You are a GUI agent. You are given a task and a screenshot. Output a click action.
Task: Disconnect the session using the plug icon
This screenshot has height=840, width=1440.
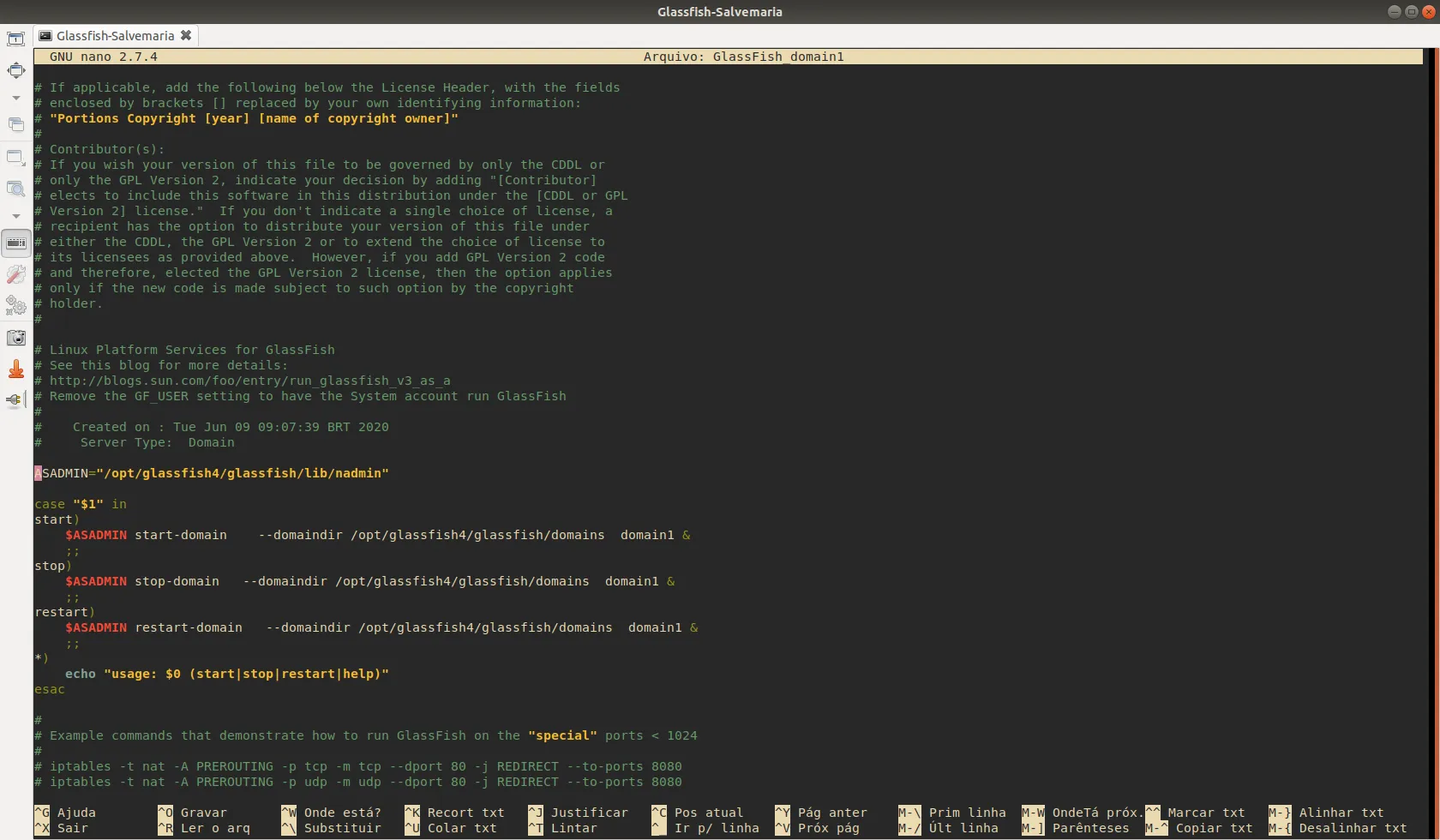[15, 399]
